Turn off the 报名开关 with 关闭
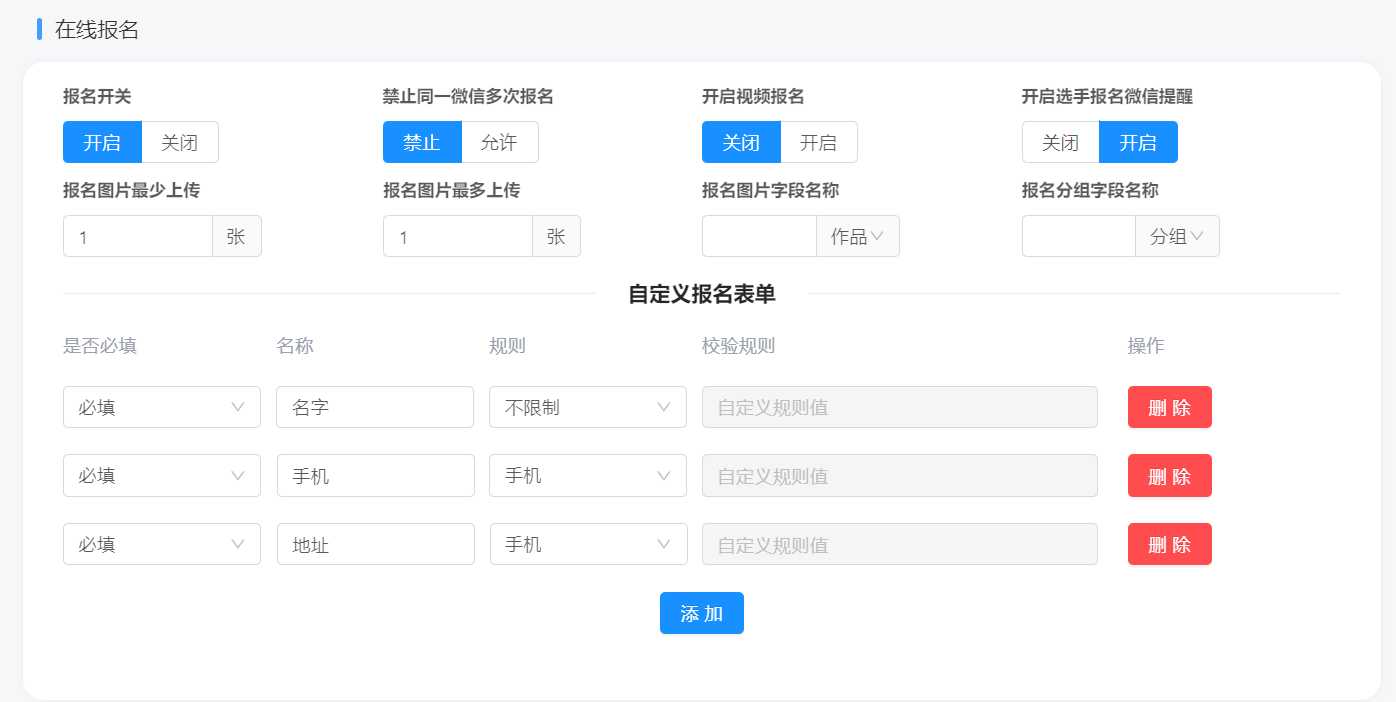Image resolution: width=1396 pixels, height=702 pixels. pos(180,142)
